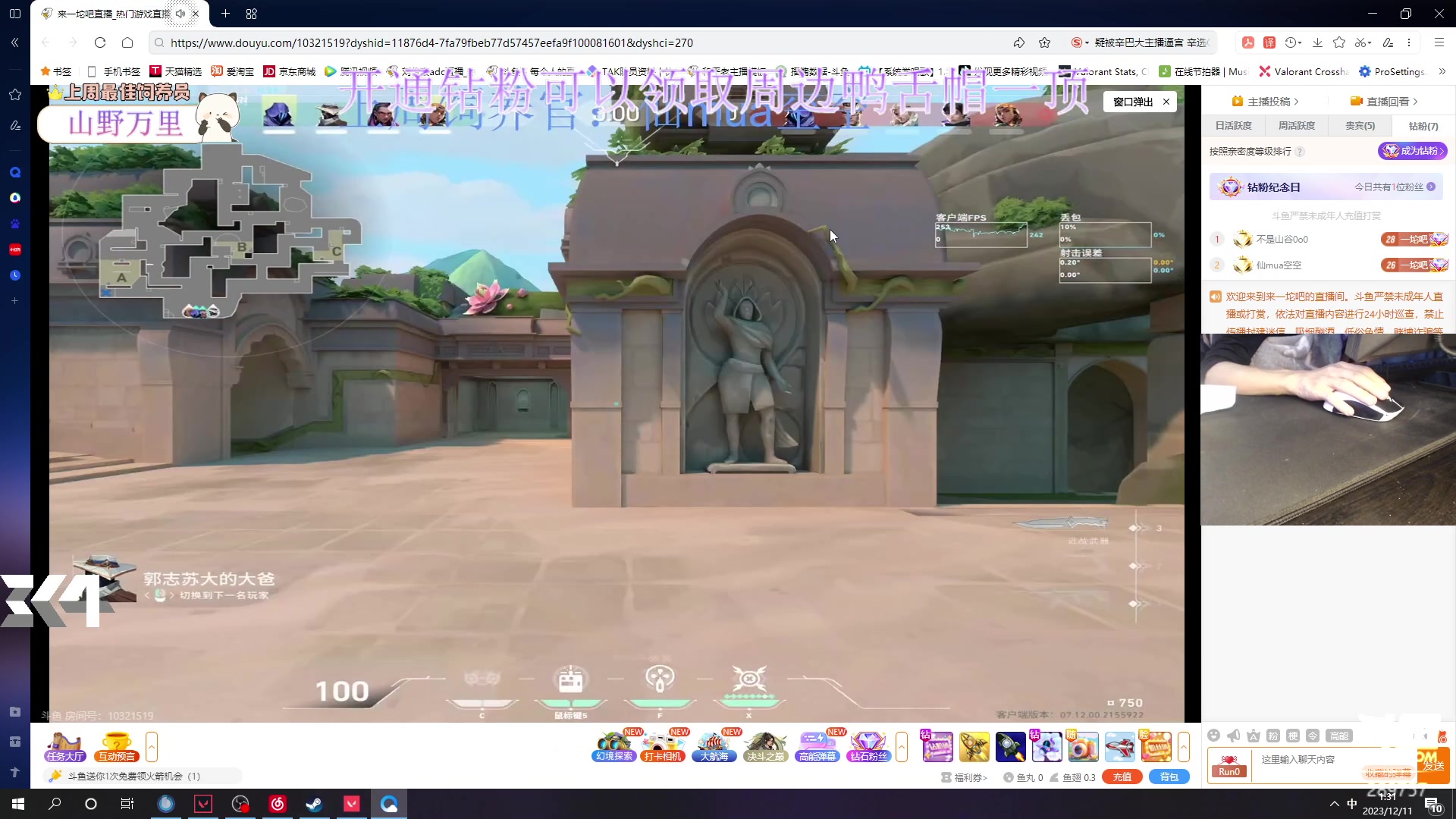Open the 打卡相机 camera activity icon
The height and width of the screenshot is (819, 1456).
(663, 746)
